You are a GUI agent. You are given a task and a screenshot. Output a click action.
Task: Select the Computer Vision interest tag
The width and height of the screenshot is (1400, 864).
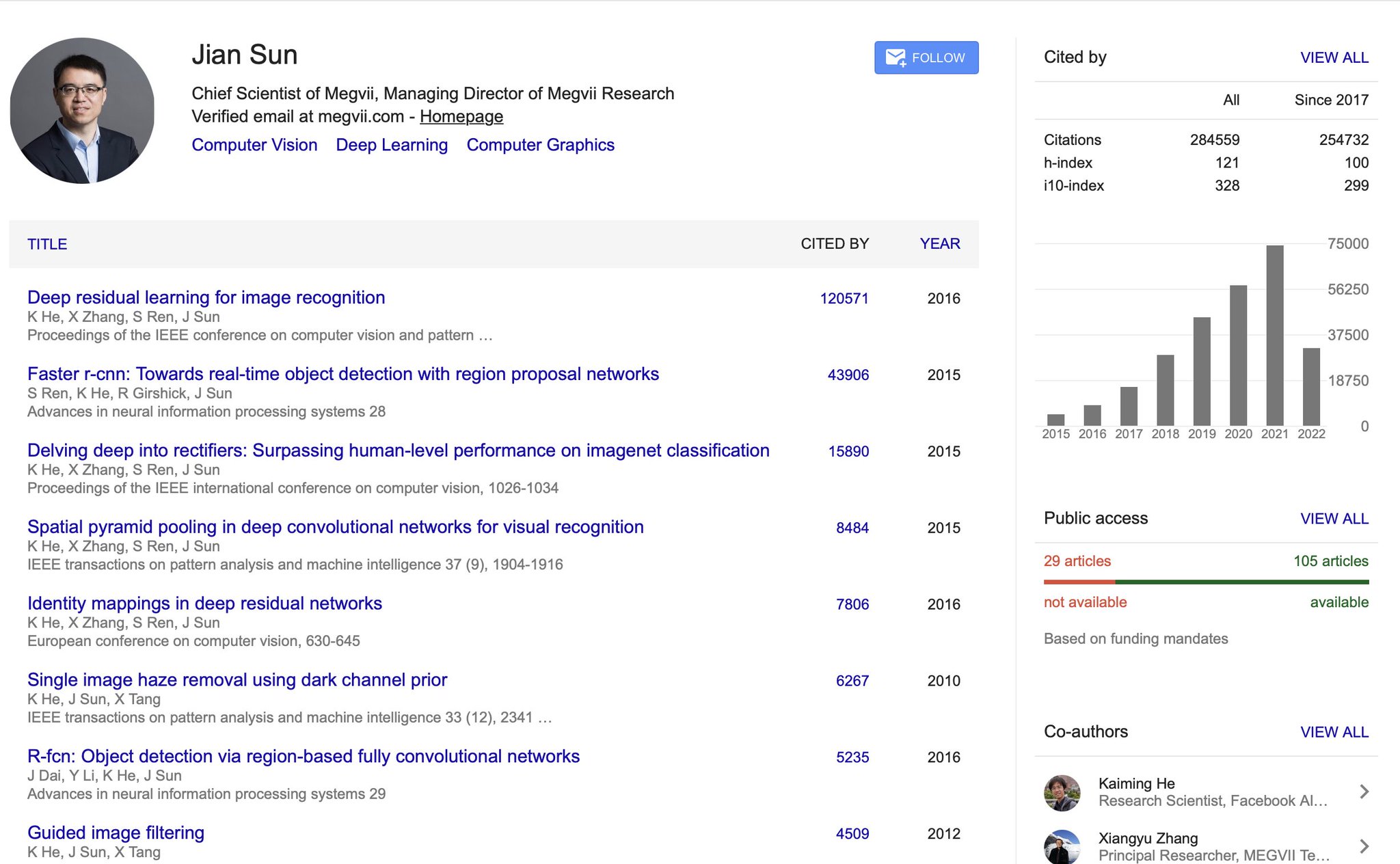coord(254,145)
